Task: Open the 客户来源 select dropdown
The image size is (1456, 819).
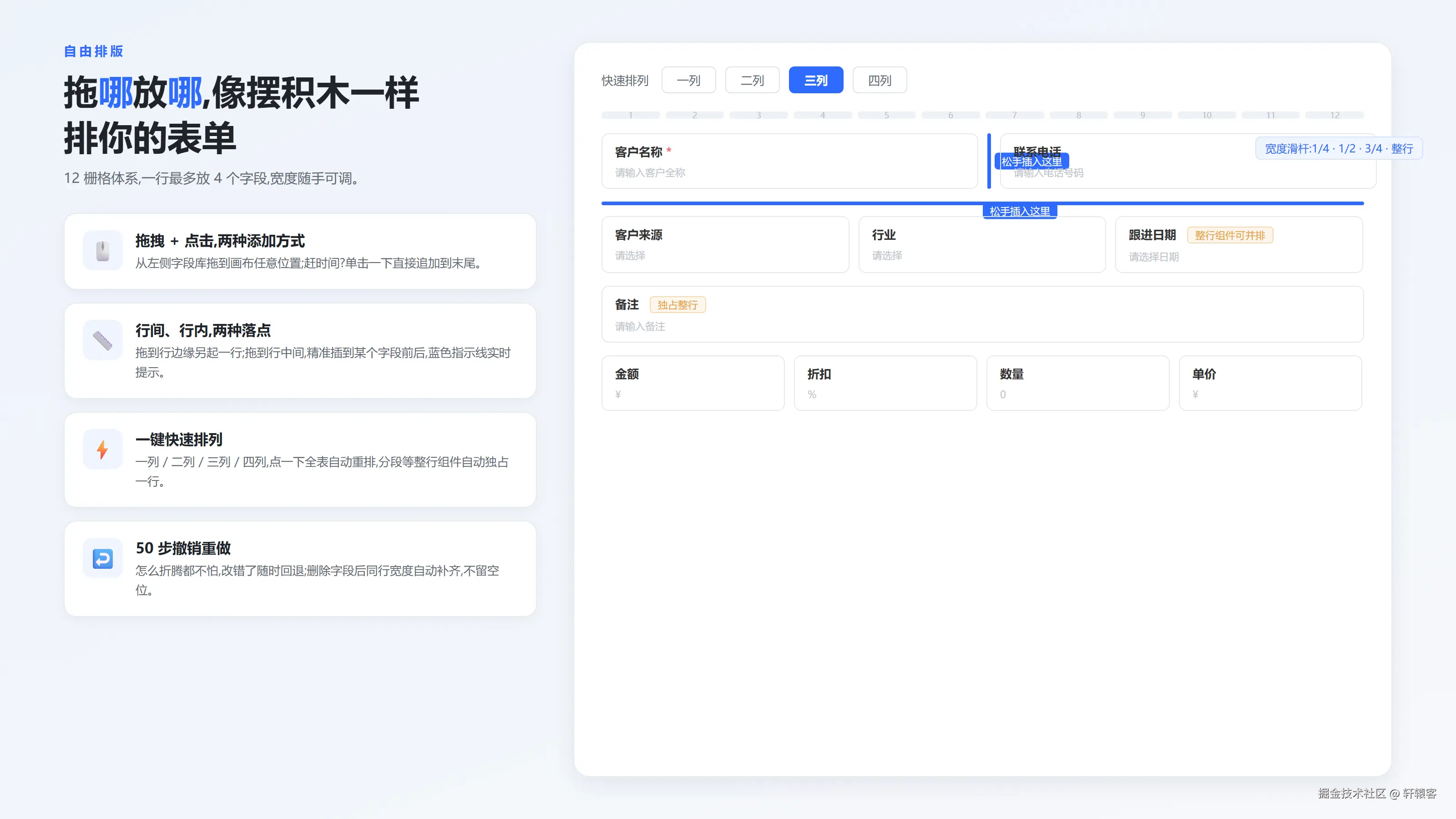Action: click(725, 245)
